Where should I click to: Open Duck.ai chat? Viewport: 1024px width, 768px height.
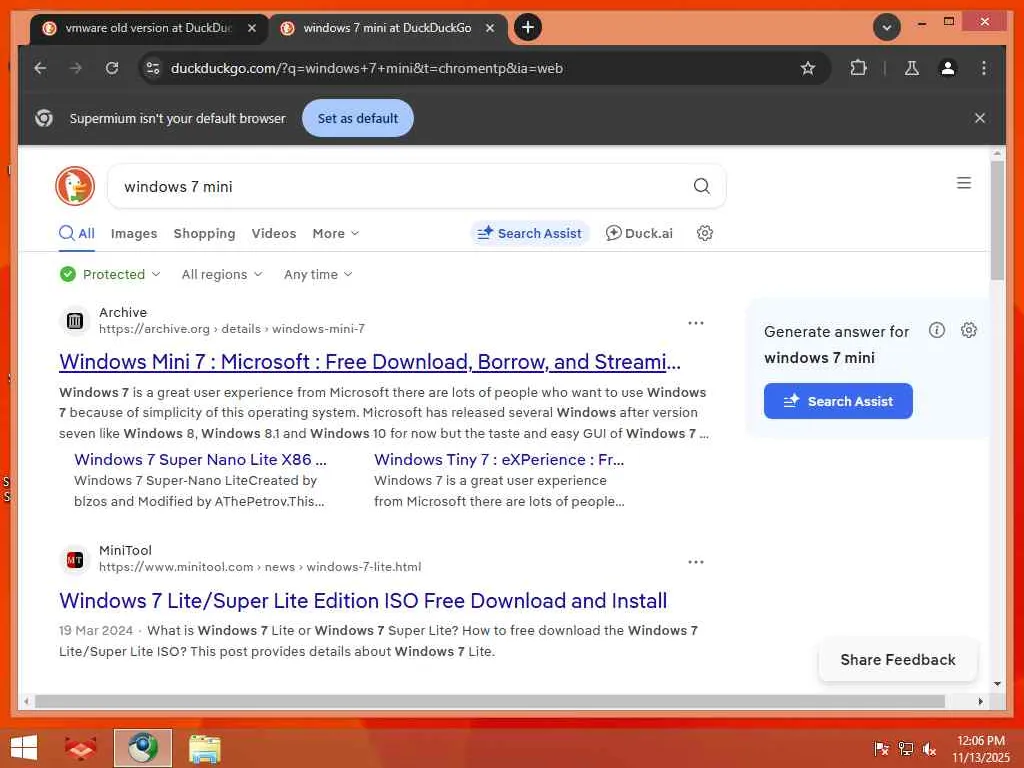(x=639, y=233)
